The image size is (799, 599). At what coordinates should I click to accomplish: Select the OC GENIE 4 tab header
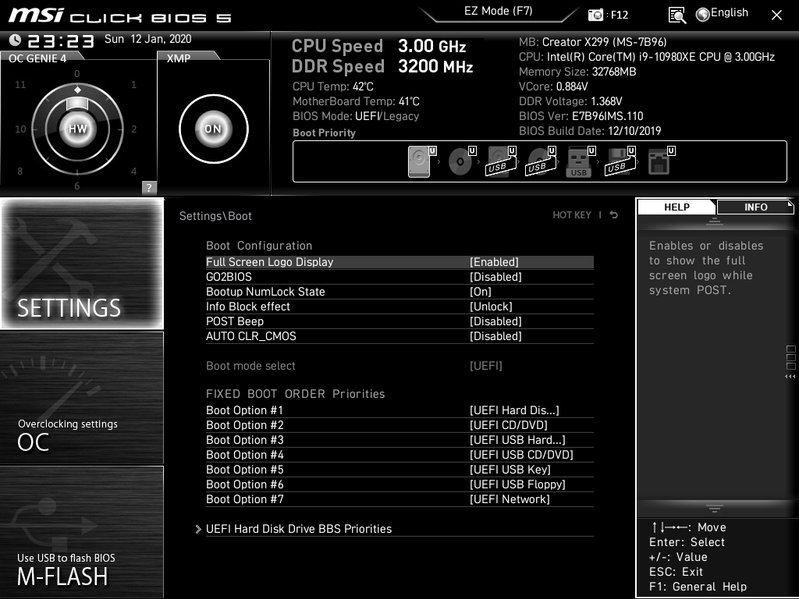click(x=37, y=58)
